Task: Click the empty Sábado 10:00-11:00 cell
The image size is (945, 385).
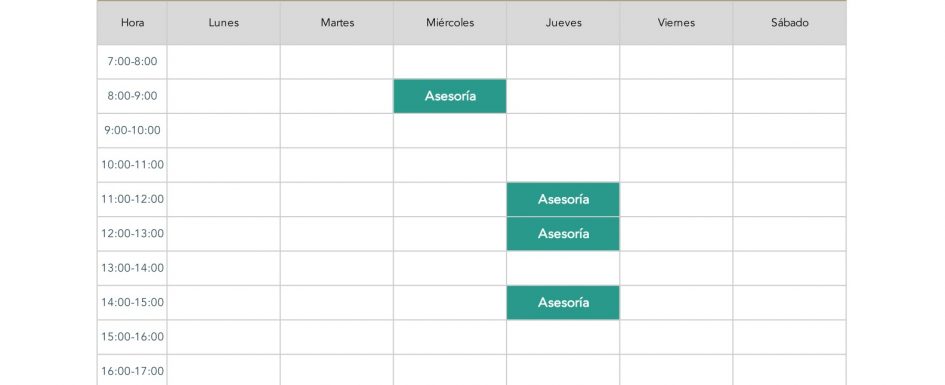Action: (x=790, y=164)
